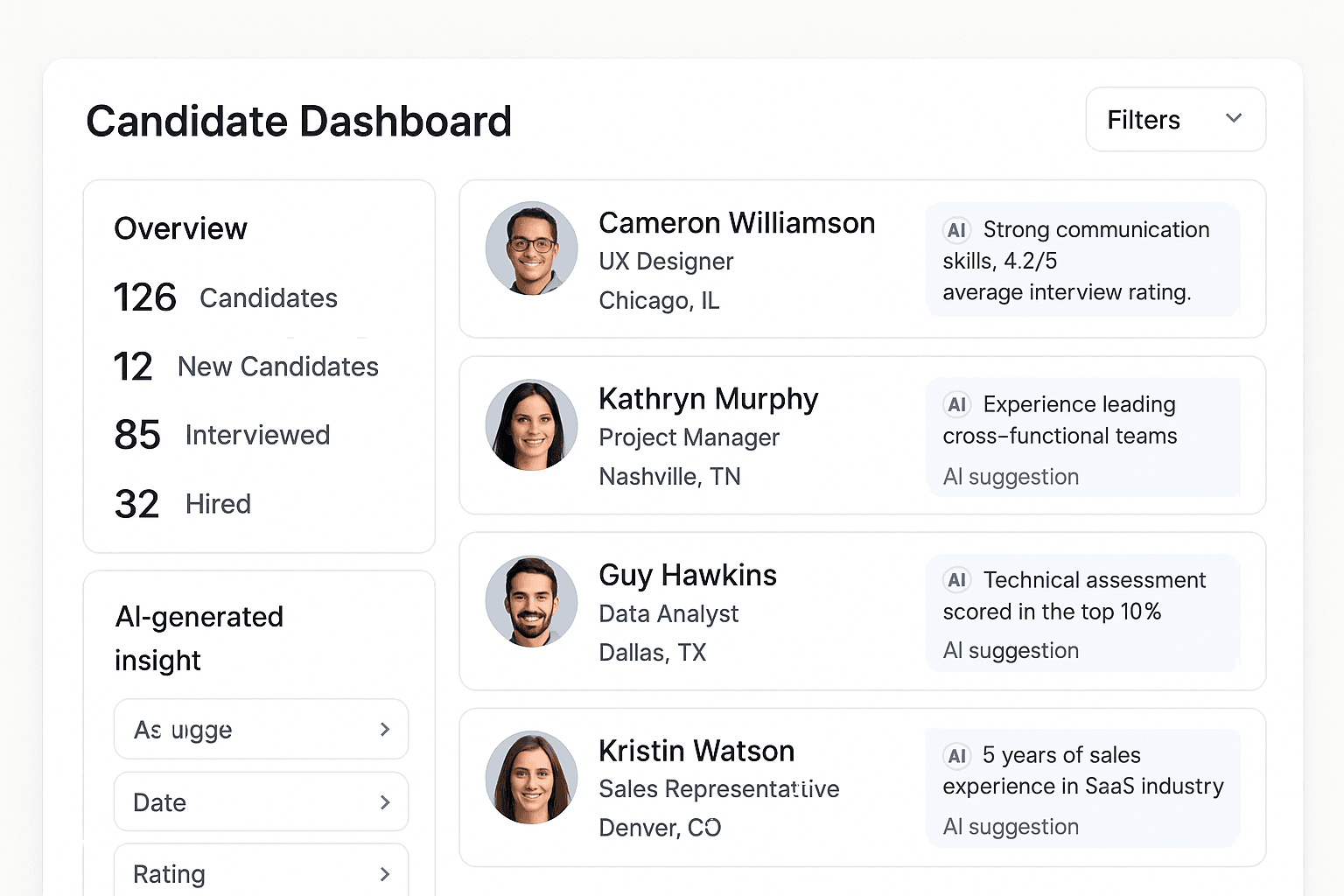Select the 32 Hired count
The width and height of the screenshot is (1344, 896).
pyautogui.click(x=182, y=503)
